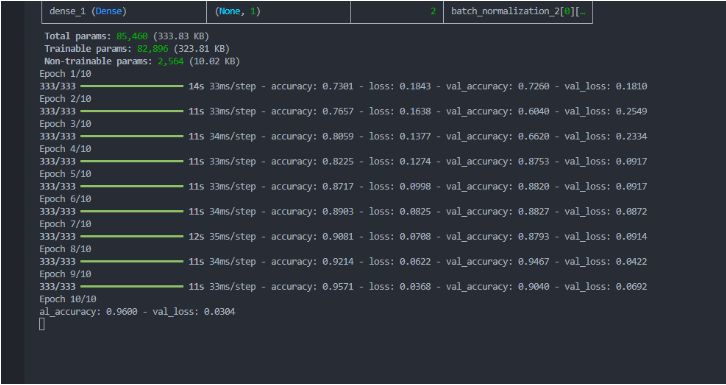Select the "Trainable params" line
The height and width of the screenshot is (385, 726).
[x=137, y=49]
